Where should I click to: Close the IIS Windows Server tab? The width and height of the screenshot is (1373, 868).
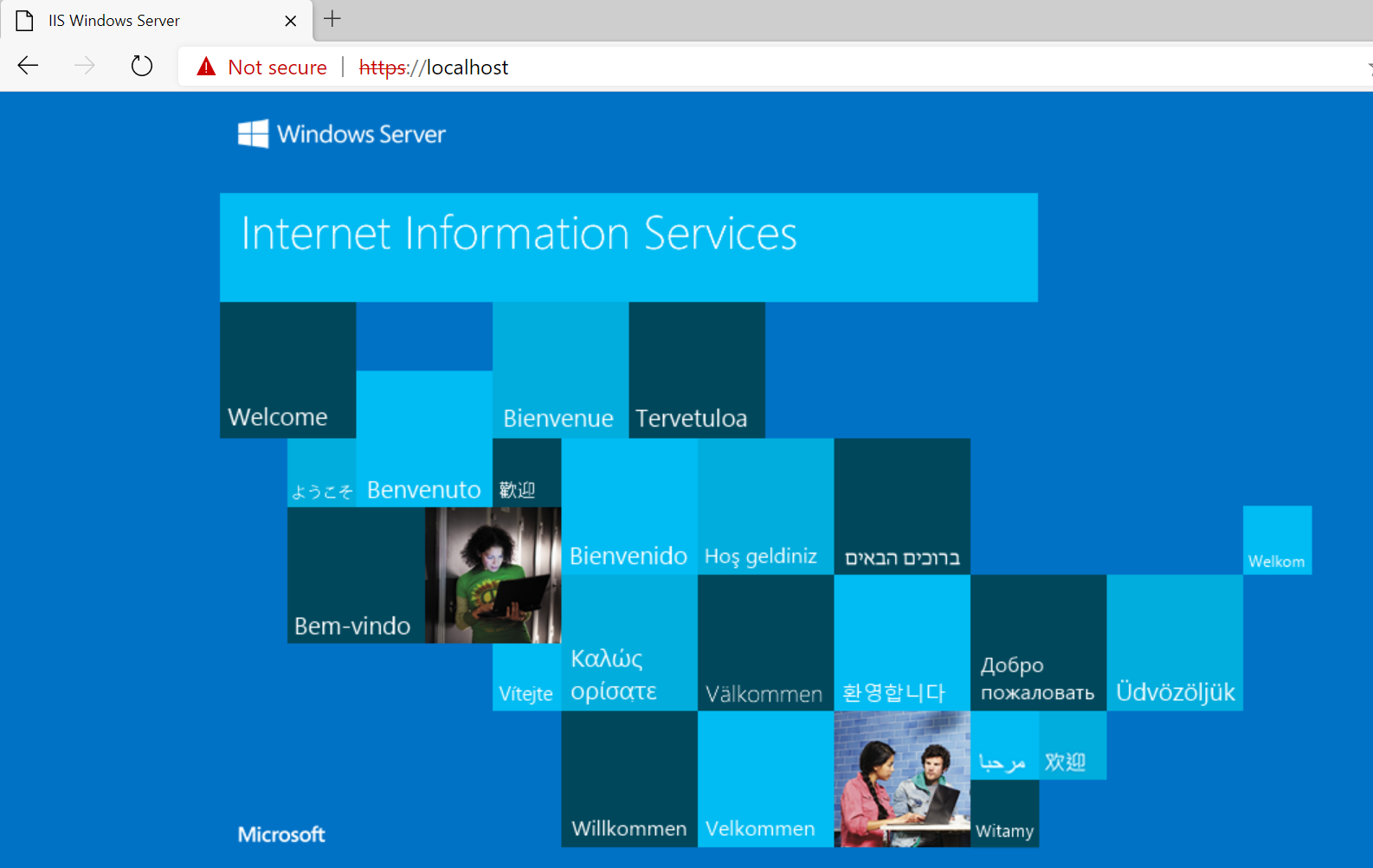pyautogui.click(x=291, y=21)
